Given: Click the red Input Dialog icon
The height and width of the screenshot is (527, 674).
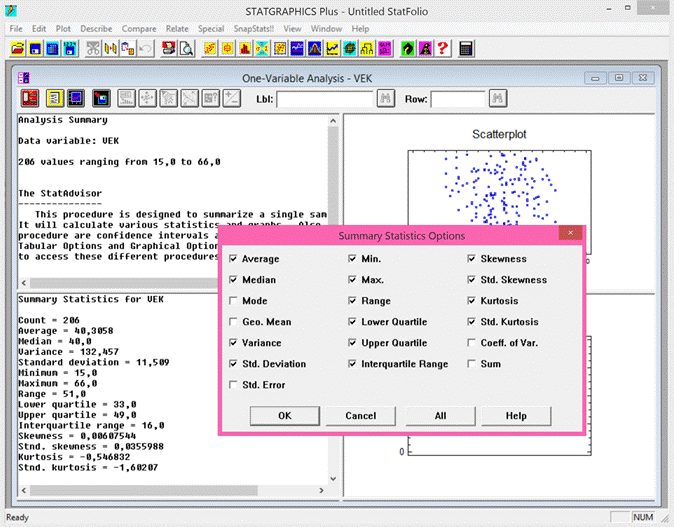Looking at the screenshot, I should pyautogui.click(x=30, y=98).
